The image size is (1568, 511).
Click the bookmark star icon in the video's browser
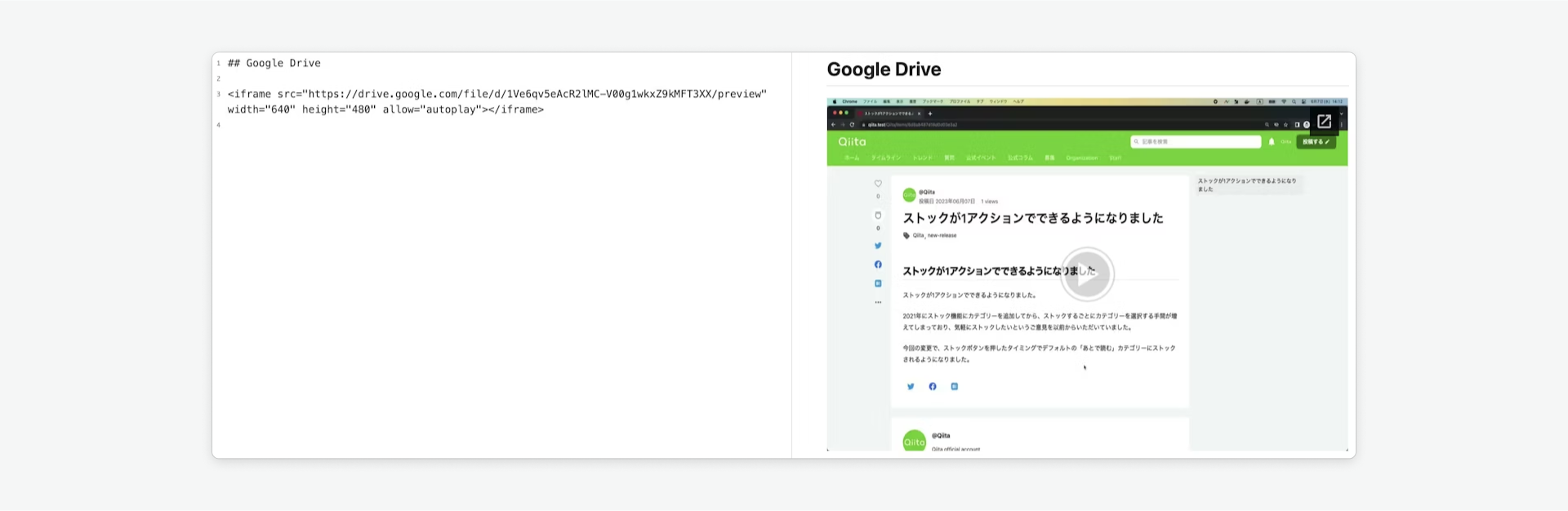click(x=1285, y=125)
